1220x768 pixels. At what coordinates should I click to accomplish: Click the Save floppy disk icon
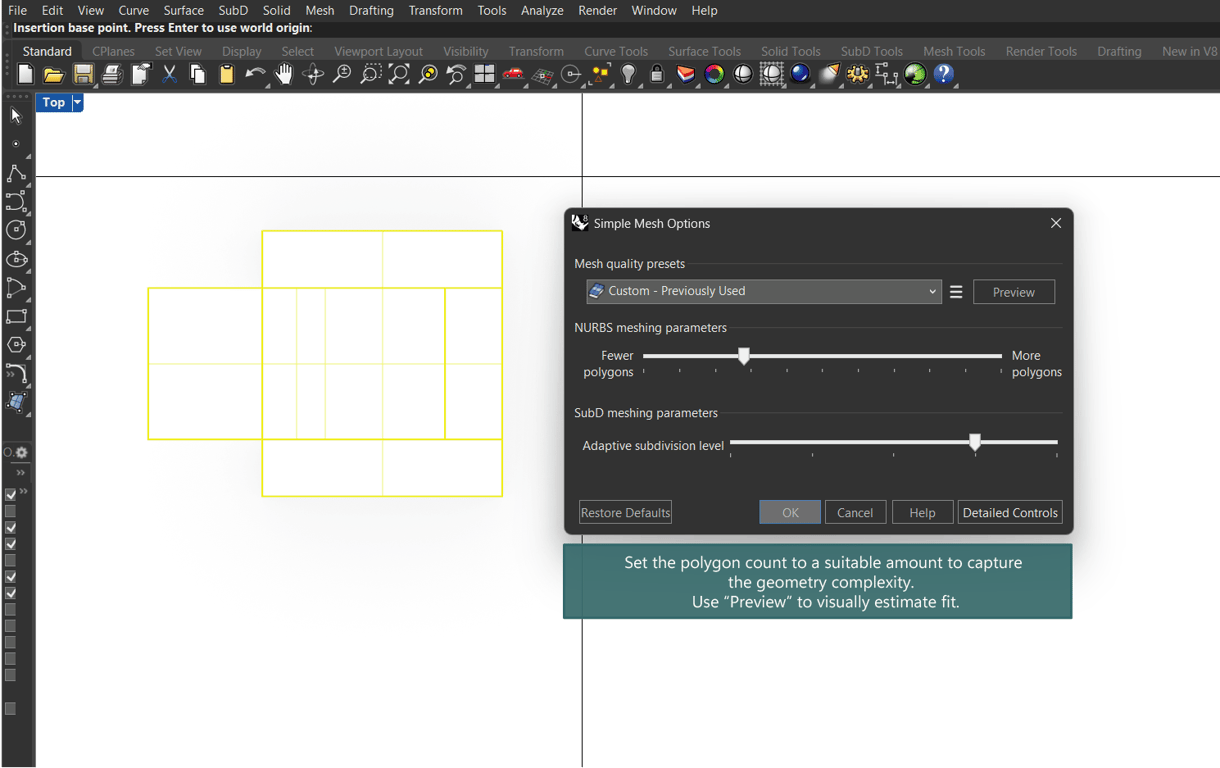[83, 74]
